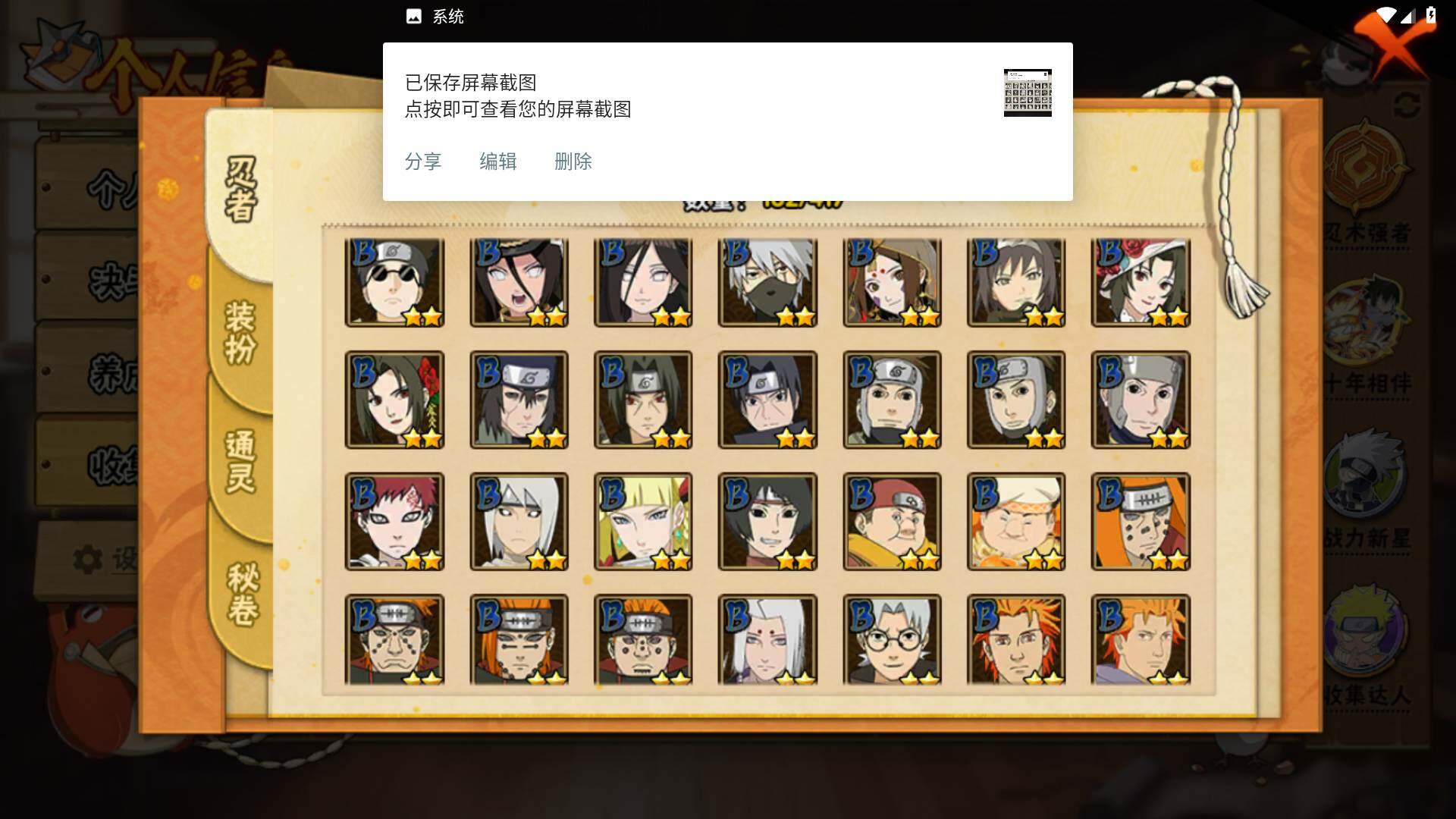Open the 秘卷 tab
The width and height of the screenshot is (1456, 819).
(x=243, y=593)
